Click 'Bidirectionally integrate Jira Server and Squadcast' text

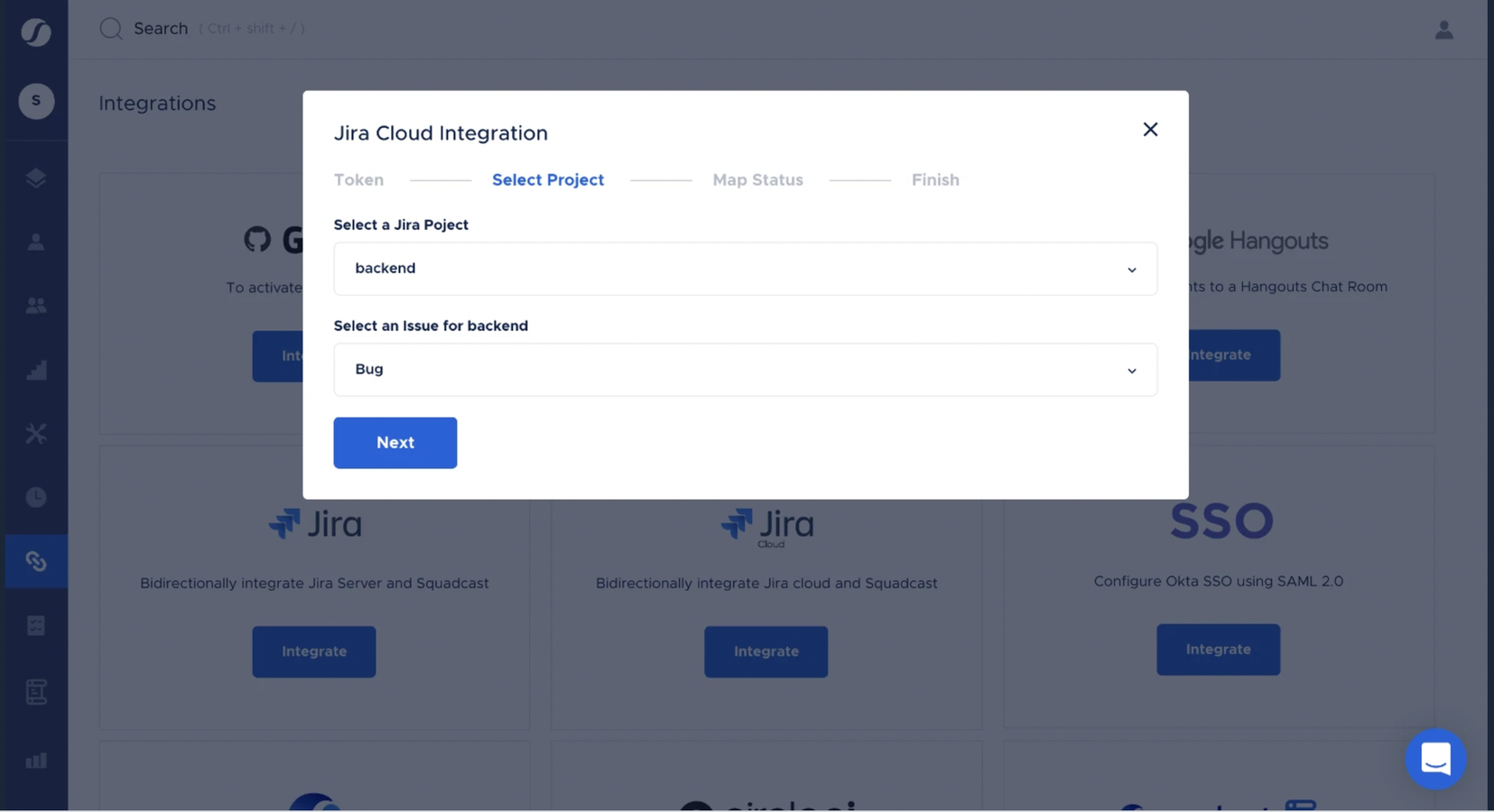tap(314, 583)
